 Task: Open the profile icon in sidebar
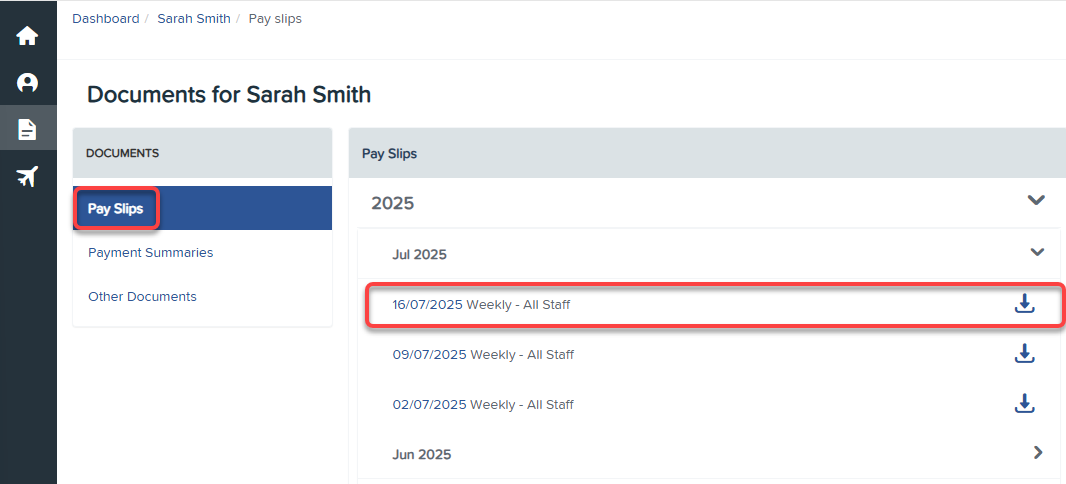(27, 83)
